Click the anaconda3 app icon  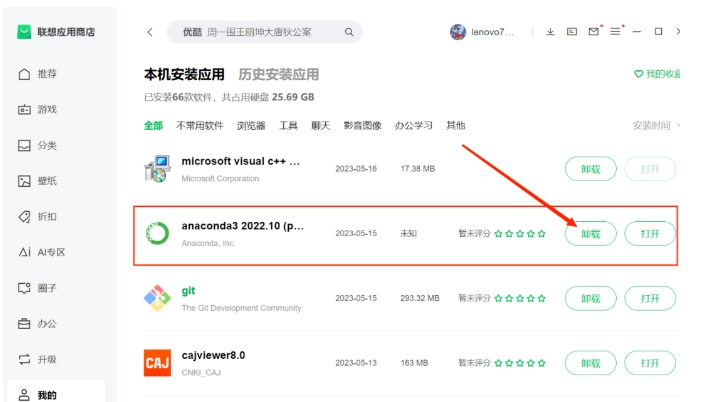[x=157, y=234]
